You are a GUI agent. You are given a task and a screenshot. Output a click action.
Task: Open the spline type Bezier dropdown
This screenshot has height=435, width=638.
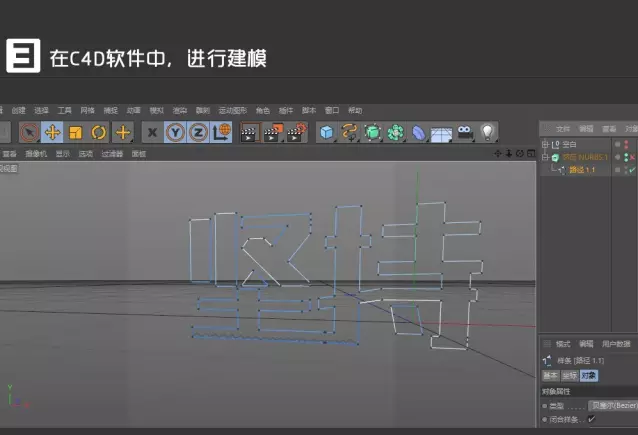coord(613,406)
